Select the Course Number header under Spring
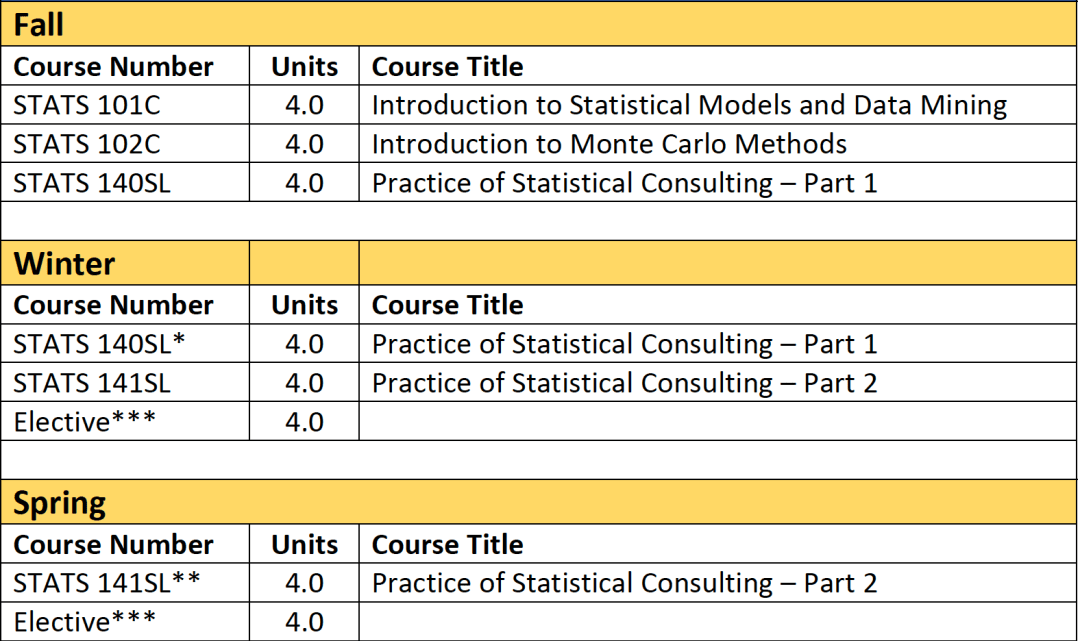Viewport: 1080px width, 641px height. click(x=113, y=545)
